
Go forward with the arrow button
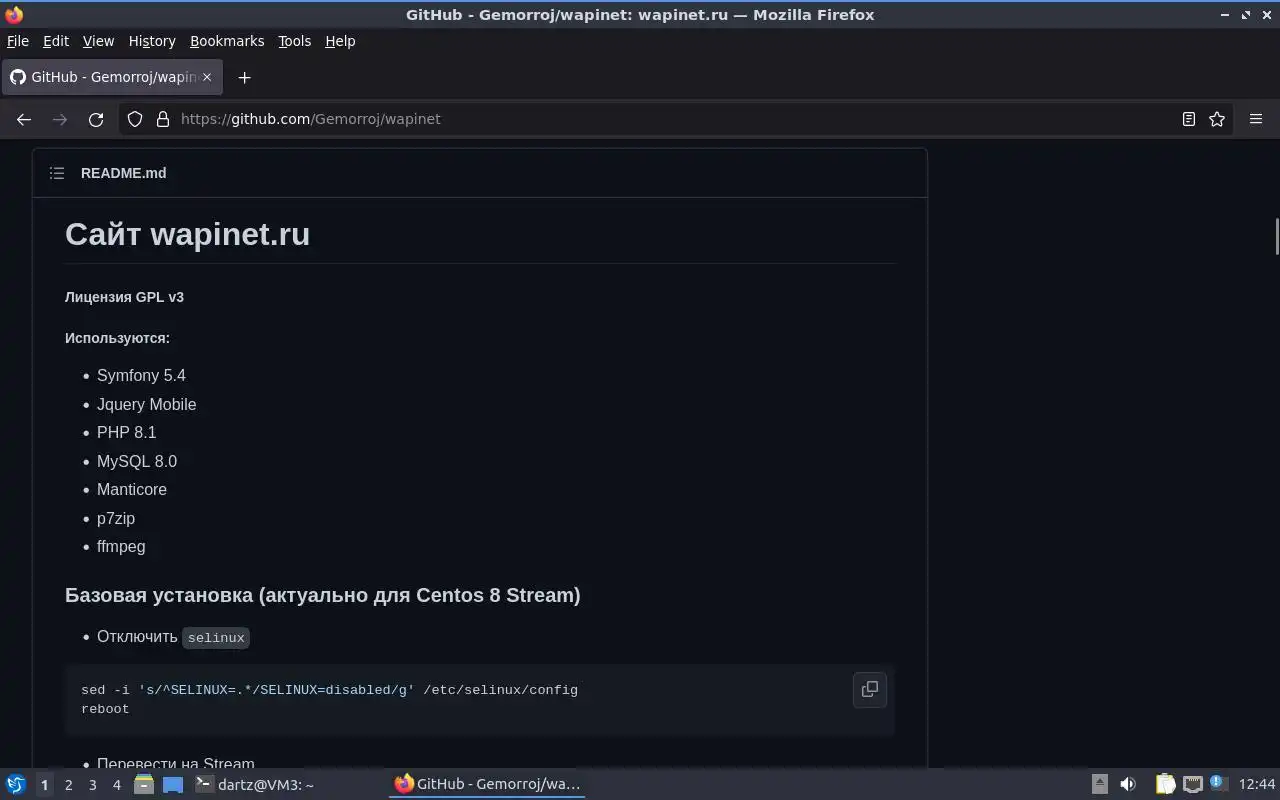pos(60,119)
